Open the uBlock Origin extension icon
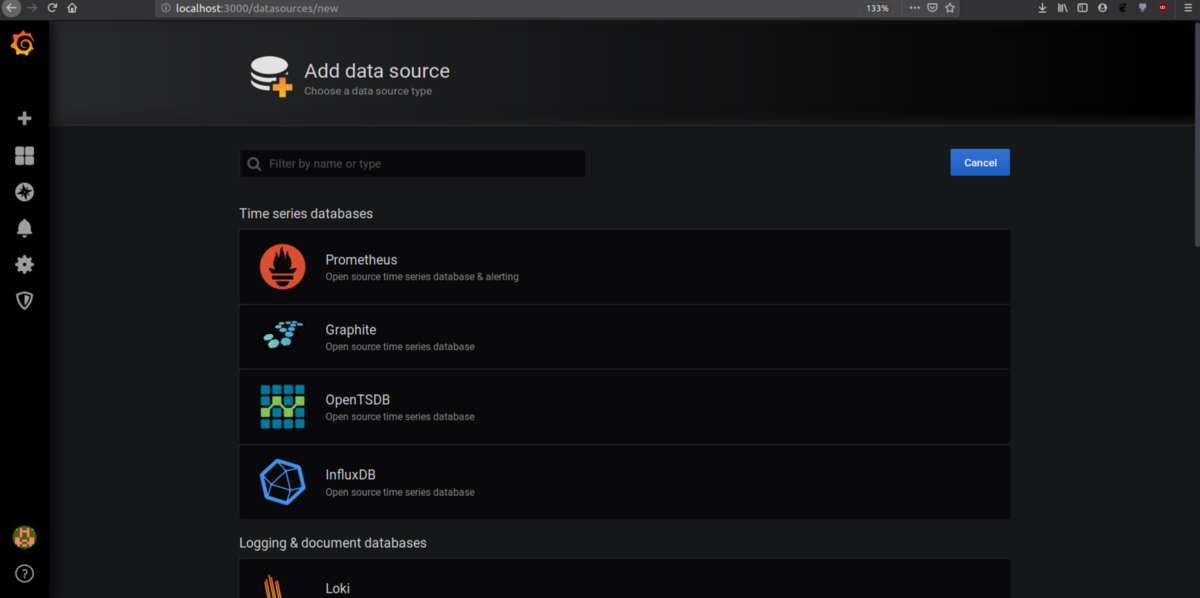Image resolution: width=1200 pixels, height=598 pixels. pos(1162,7)
